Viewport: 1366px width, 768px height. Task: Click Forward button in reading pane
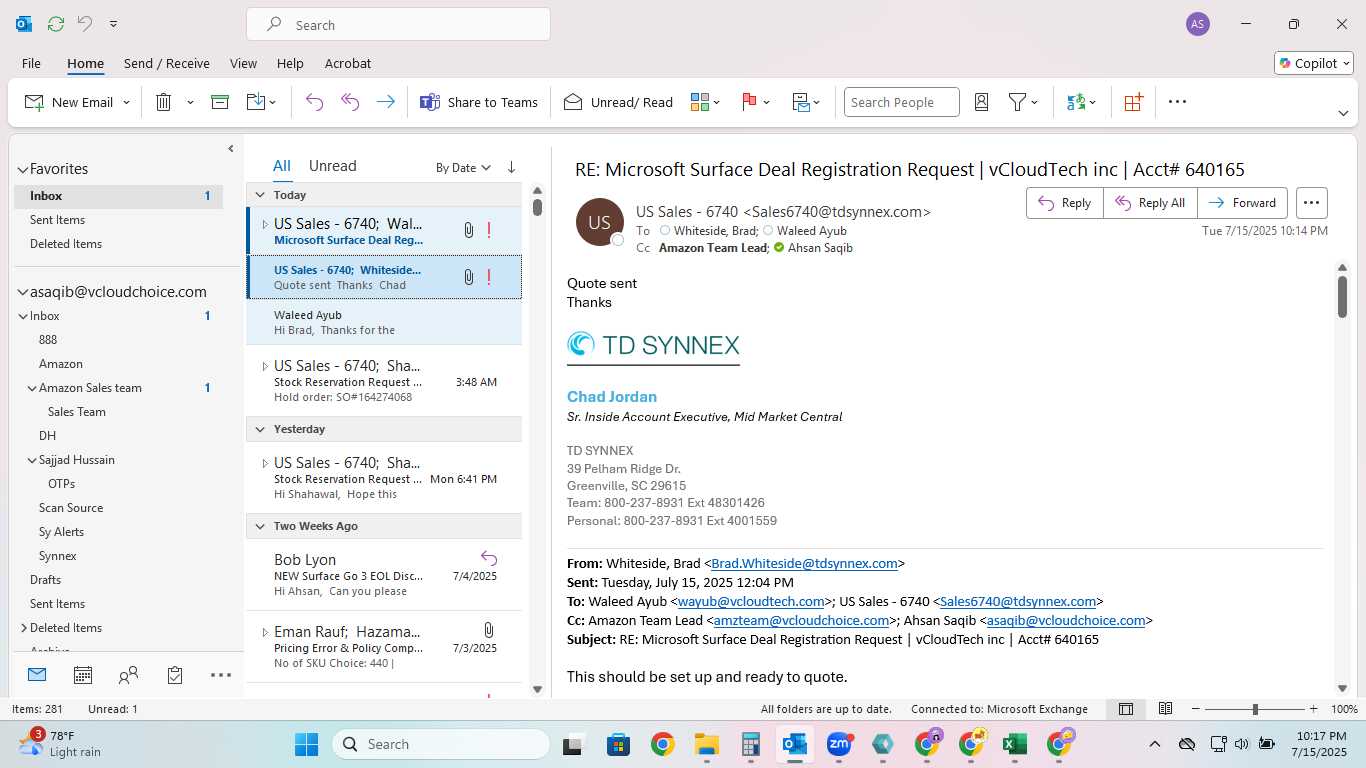[1243, 203]
